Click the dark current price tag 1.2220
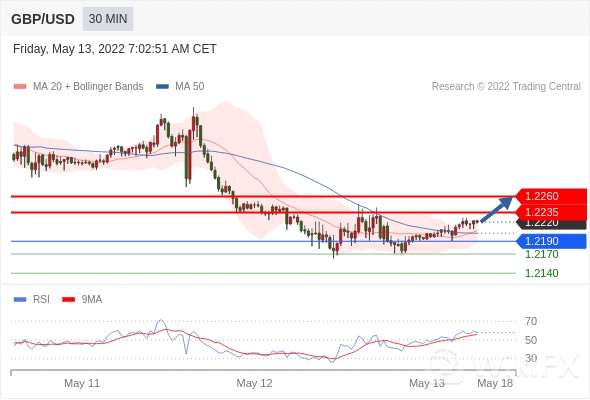Image resolution: width=590 pixels, height=400 pixels. point(551,224)
